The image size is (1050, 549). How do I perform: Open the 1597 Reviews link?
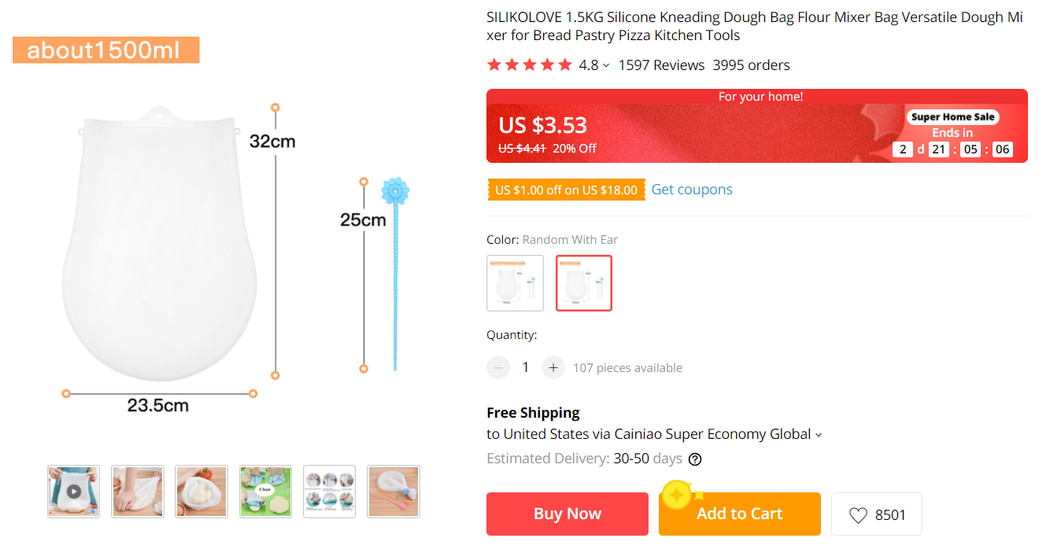pyautogui.click(x=661, y=66)
